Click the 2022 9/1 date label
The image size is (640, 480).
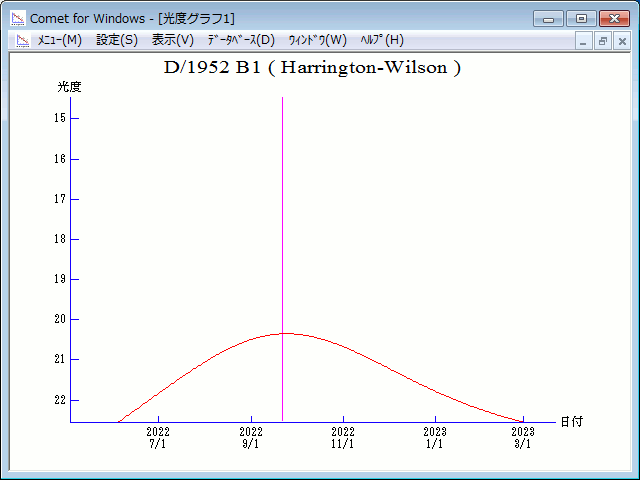tap(251, 438)
